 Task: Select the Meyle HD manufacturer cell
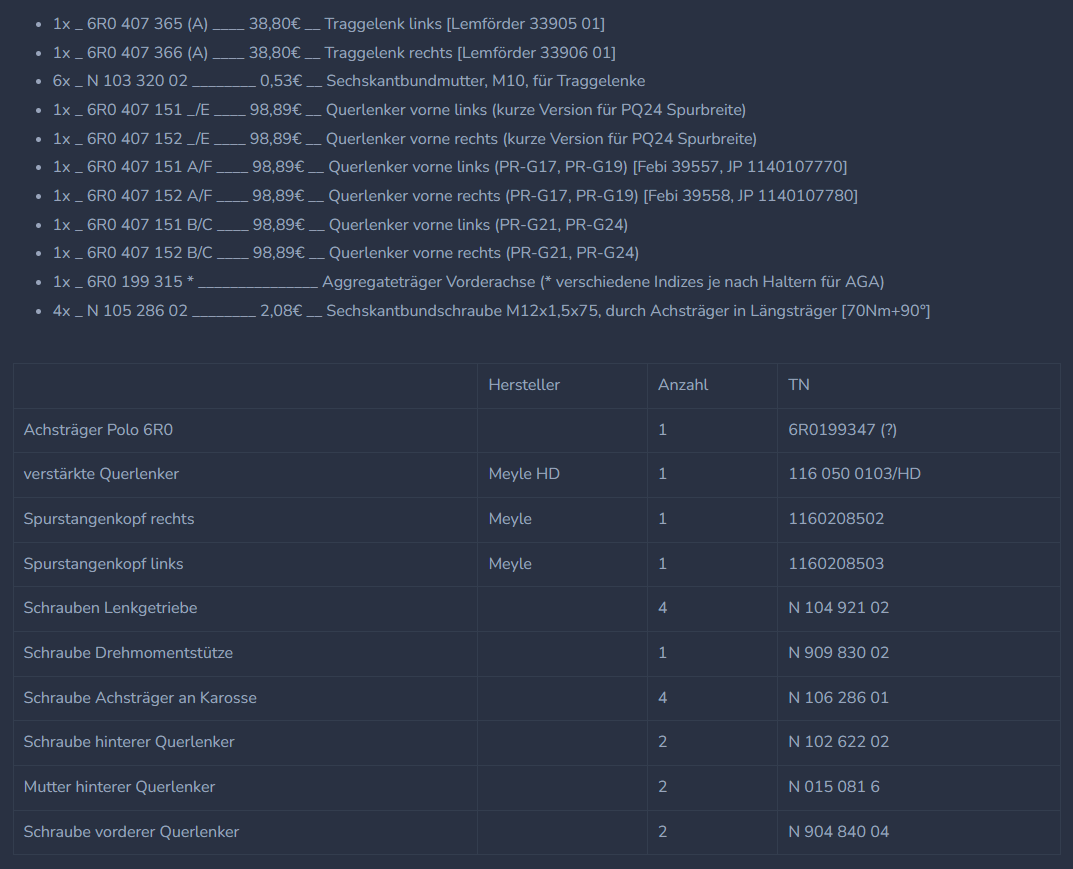tap(524, 474)
